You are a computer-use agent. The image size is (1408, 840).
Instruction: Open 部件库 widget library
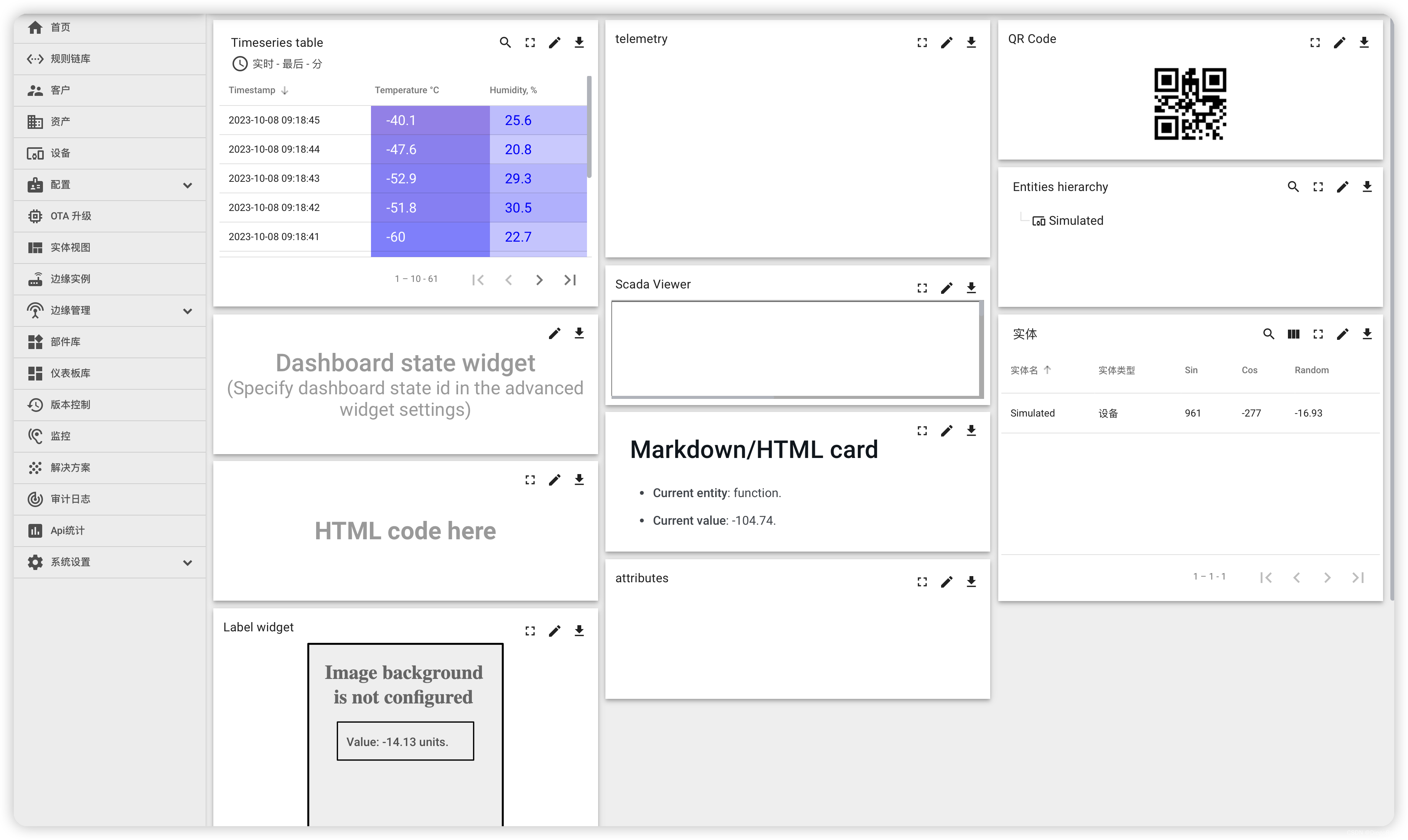coord(109,342)
